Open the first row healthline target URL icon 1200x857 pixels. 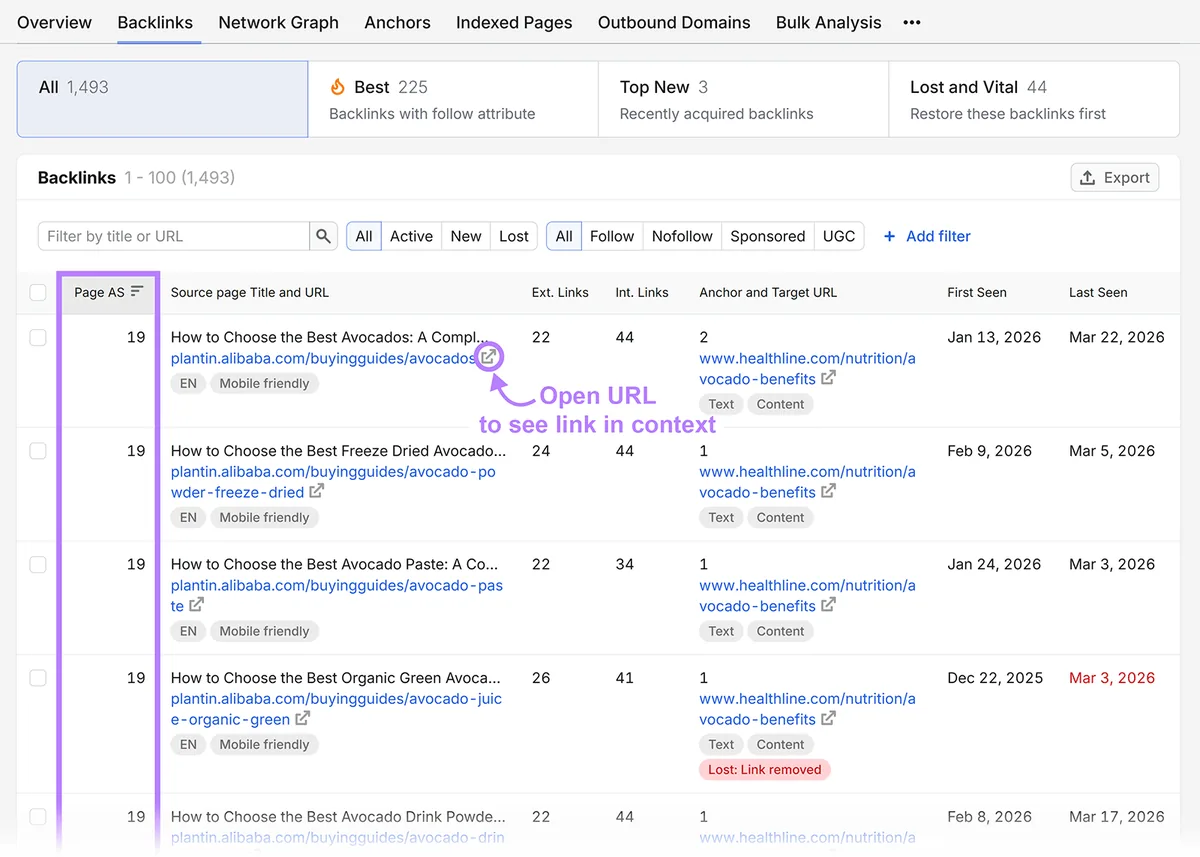tap(828, 378)
